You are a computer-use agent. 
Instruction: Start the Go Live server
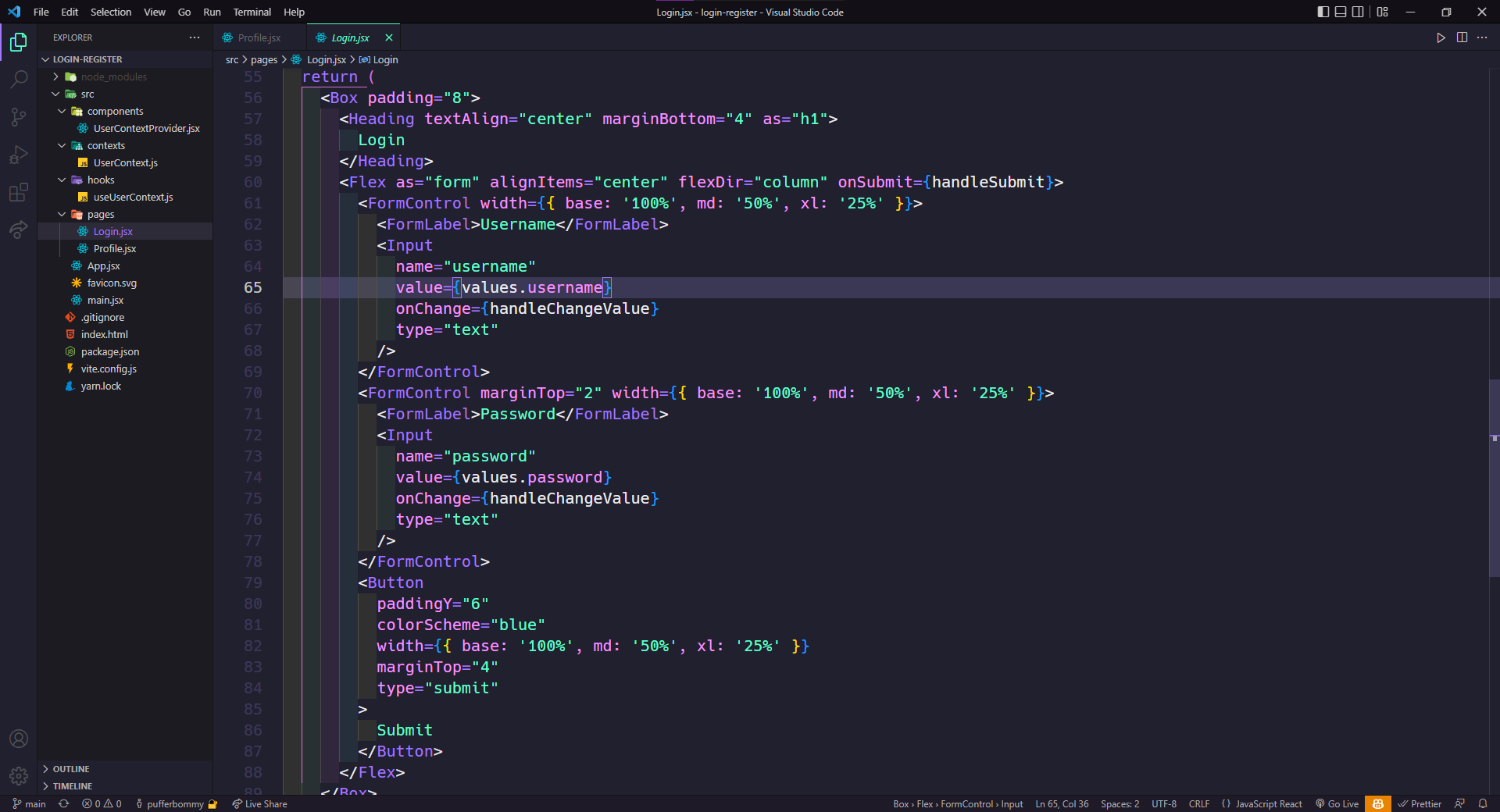click(x=1337, y=803)
